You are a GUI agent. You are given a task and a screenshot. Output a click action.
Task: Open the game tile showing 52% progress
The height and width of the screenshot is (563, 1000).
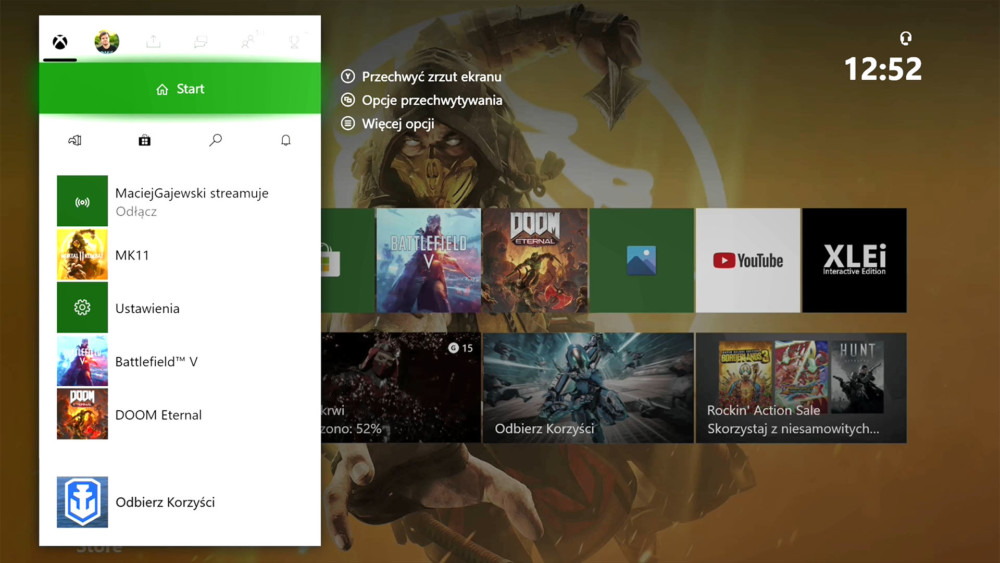coord(401,388)
